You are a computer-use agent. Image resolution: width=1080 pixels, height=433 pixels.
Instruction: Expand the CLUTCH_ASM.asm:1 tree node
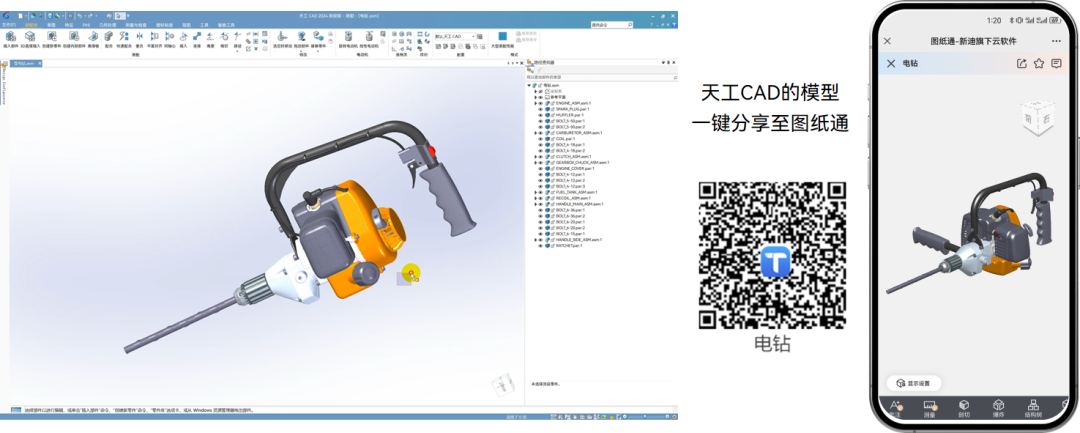(x=536, y=157)
